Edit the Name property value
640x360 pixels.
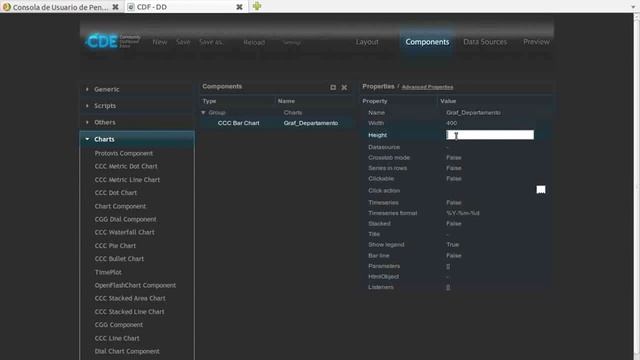click(x=473, y=113)
